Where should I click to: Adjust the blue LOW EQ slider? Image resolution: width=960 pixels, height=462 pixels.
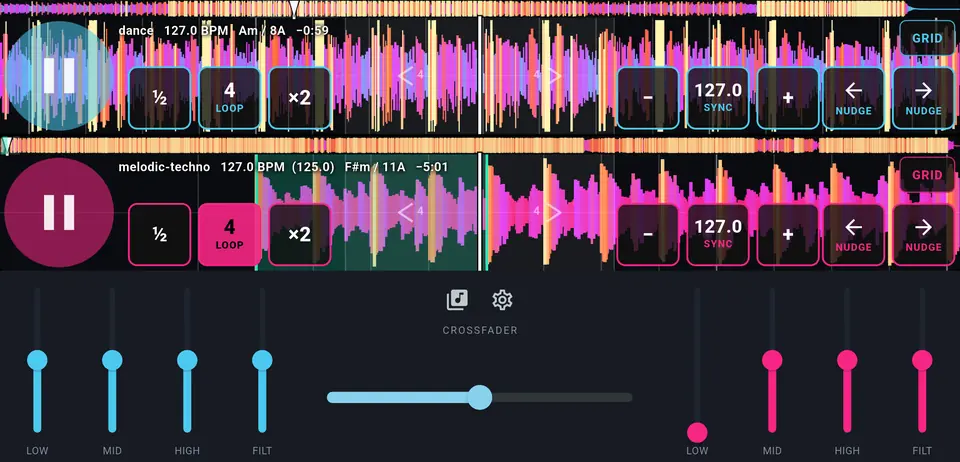37,360
